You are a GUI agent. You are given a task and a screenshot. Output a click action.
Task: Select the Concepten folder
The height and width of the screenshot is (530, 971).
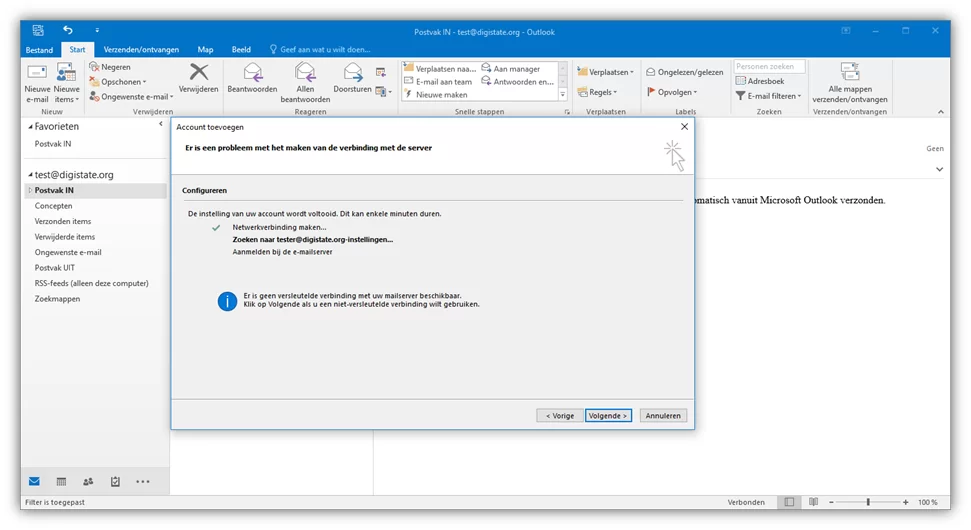click(53, 206)
